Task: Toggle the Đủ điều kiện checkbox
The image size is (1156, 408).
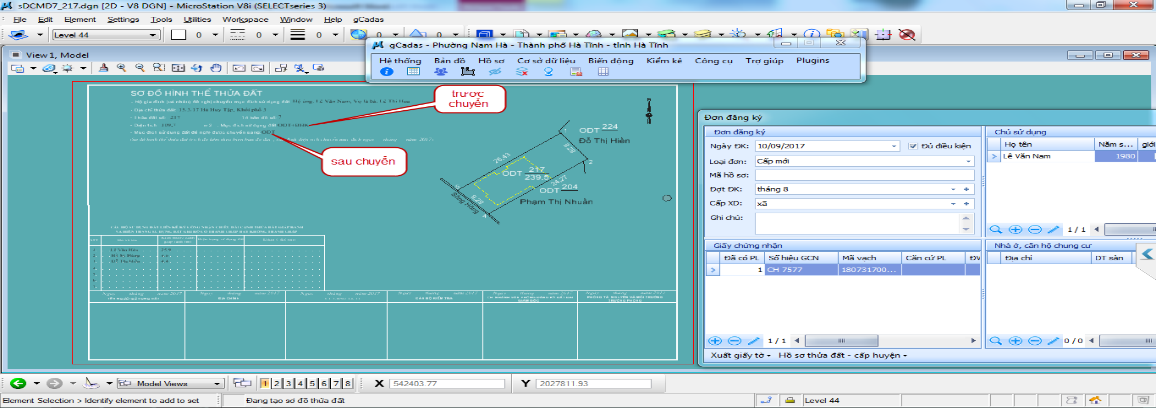Action: 912,146
